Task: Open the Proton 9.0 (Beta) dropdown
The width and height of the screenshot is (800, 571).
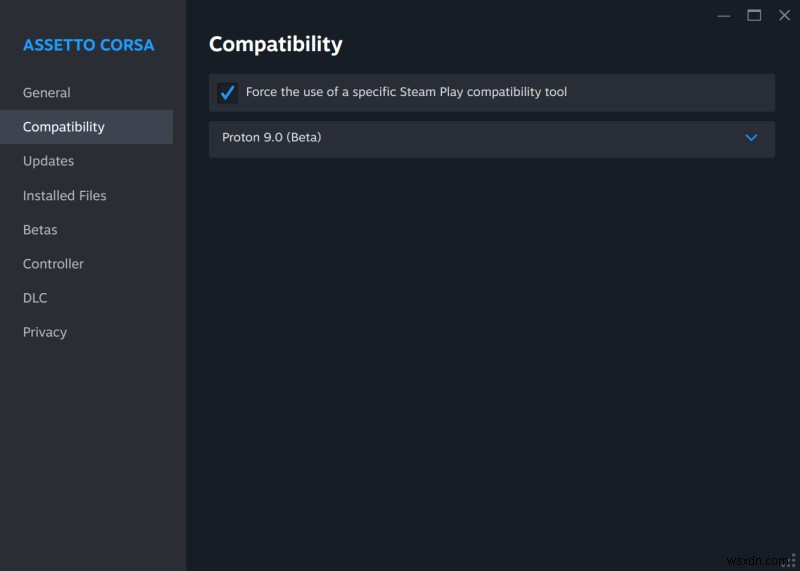Action: pyautogui.click(x=491, y=139)
